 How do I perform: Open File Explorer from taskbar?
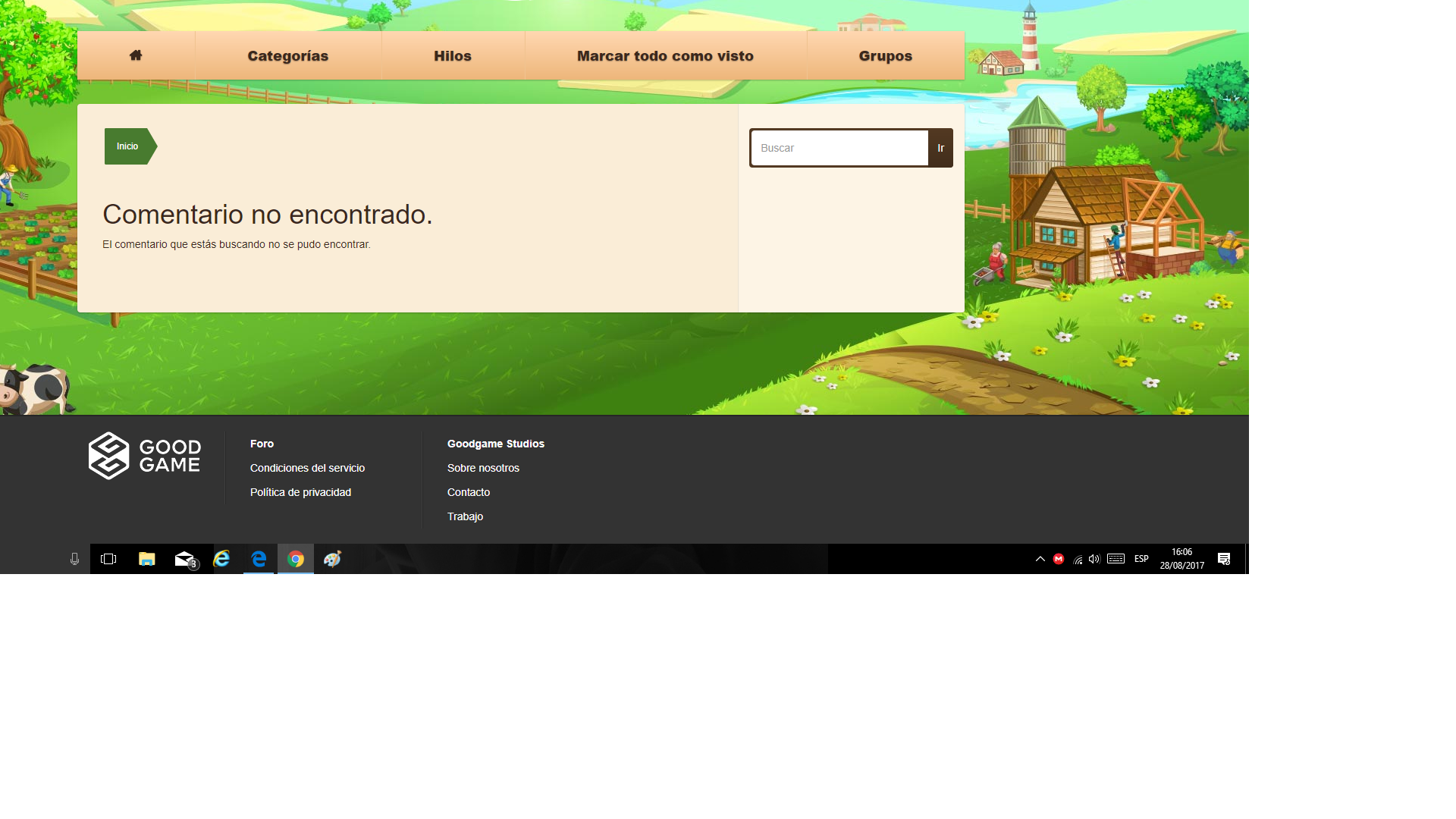[x=146, y=559]
